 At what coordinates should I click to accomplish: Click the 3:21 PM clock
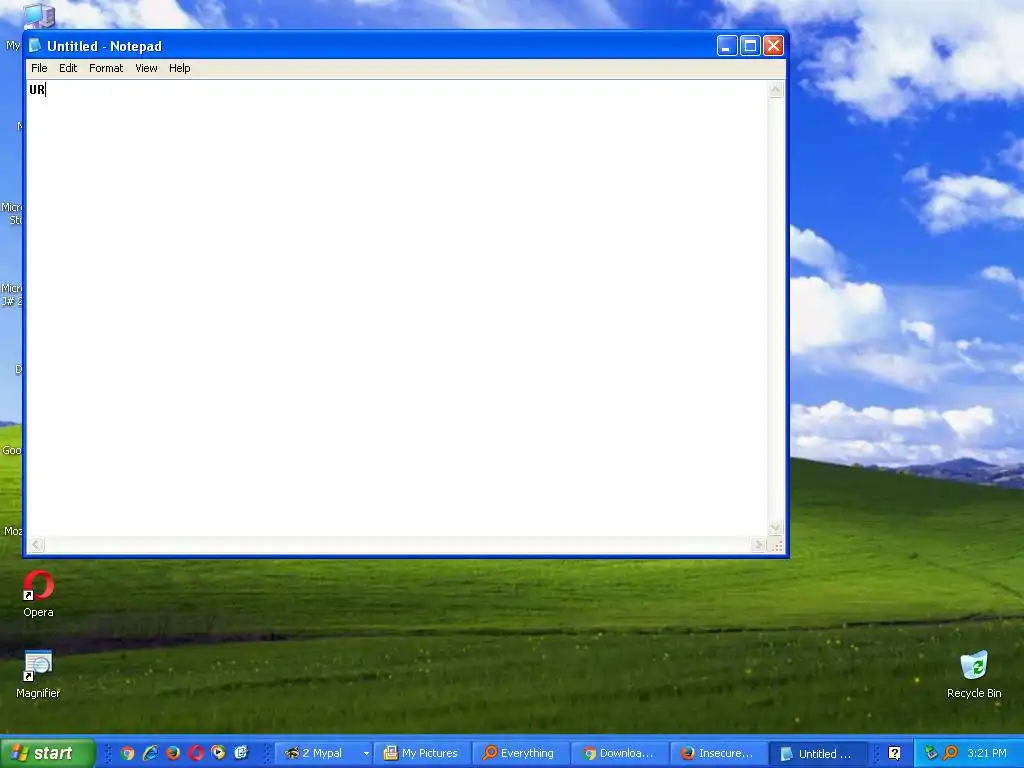[x=987, y=753]
